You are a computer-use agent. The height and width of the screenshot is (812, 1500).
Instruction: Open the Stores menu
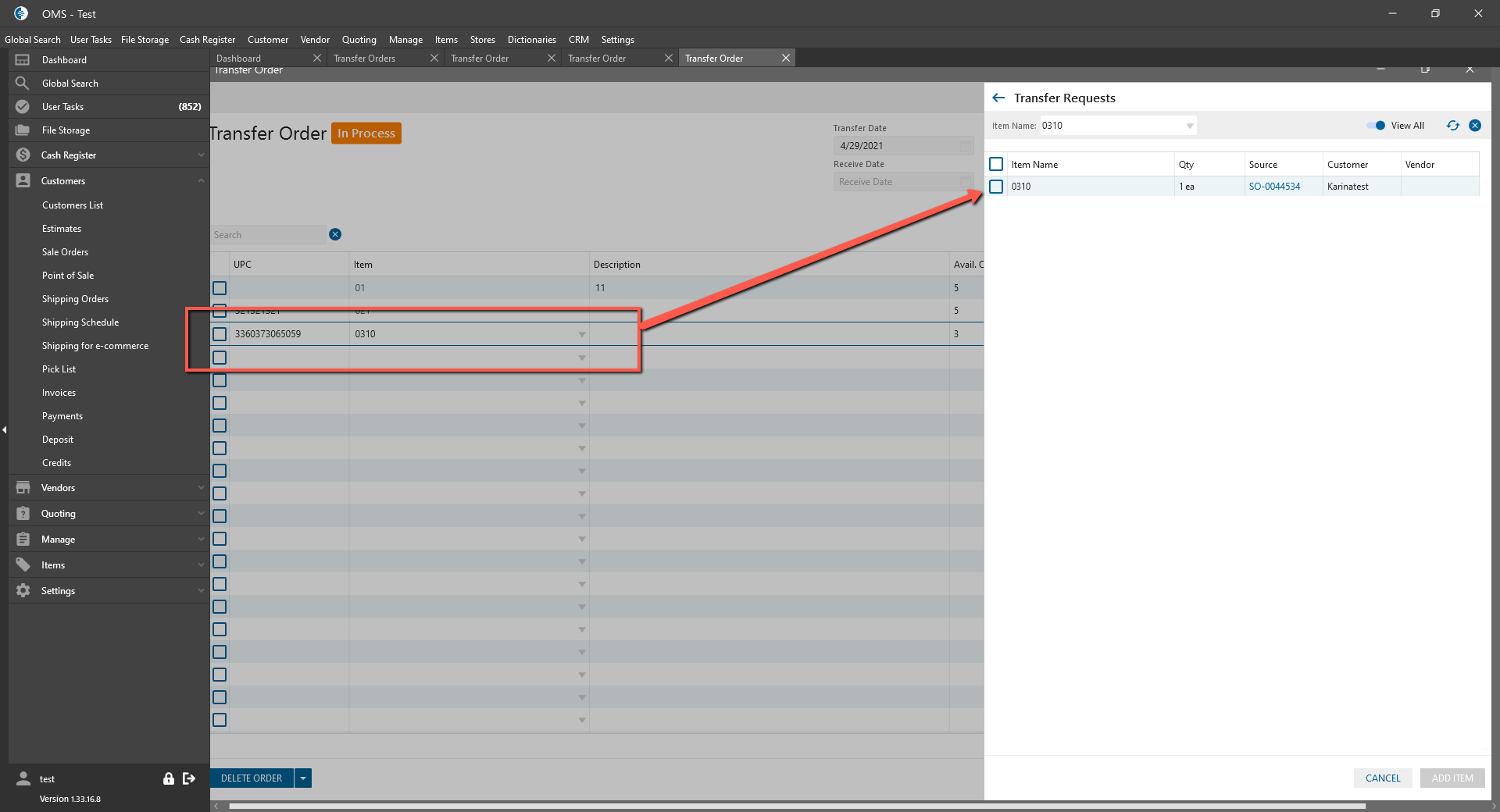click(483, 40)
